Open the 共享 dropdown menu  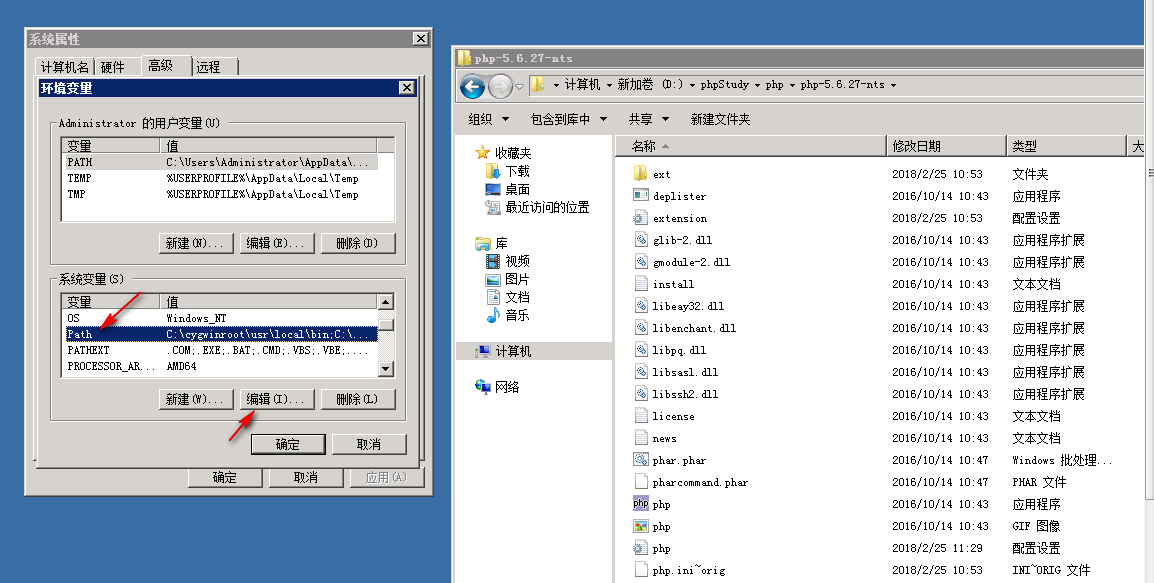[649, 119]
